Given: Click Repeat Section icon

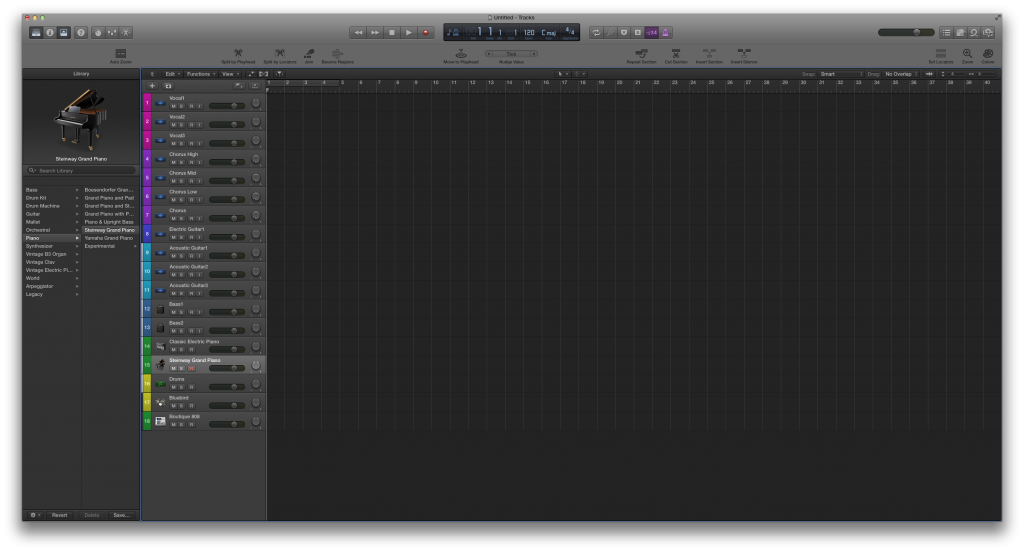Looking at the screenshot, I should click(x=641, y=54).
